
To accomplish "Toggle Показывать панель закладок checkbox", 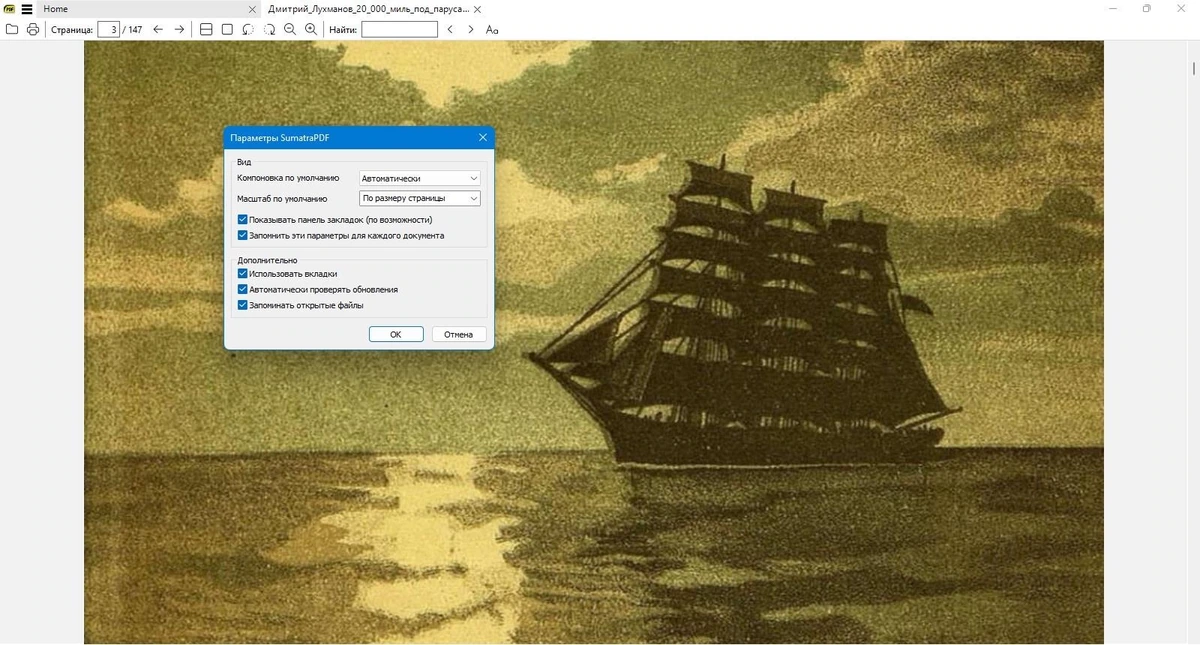I will [243, 219].
